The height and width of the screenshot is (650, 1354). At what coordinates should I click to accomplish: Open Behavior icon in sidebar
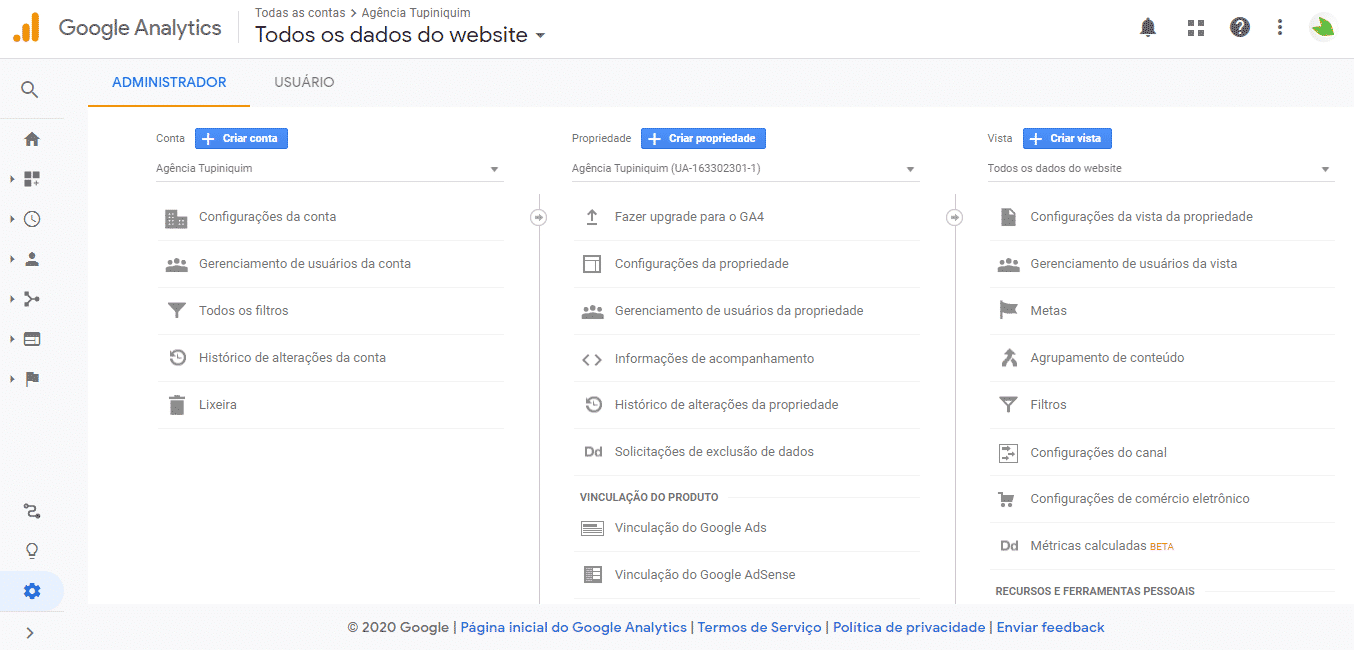pyautogui.click(x=32, y=339)
